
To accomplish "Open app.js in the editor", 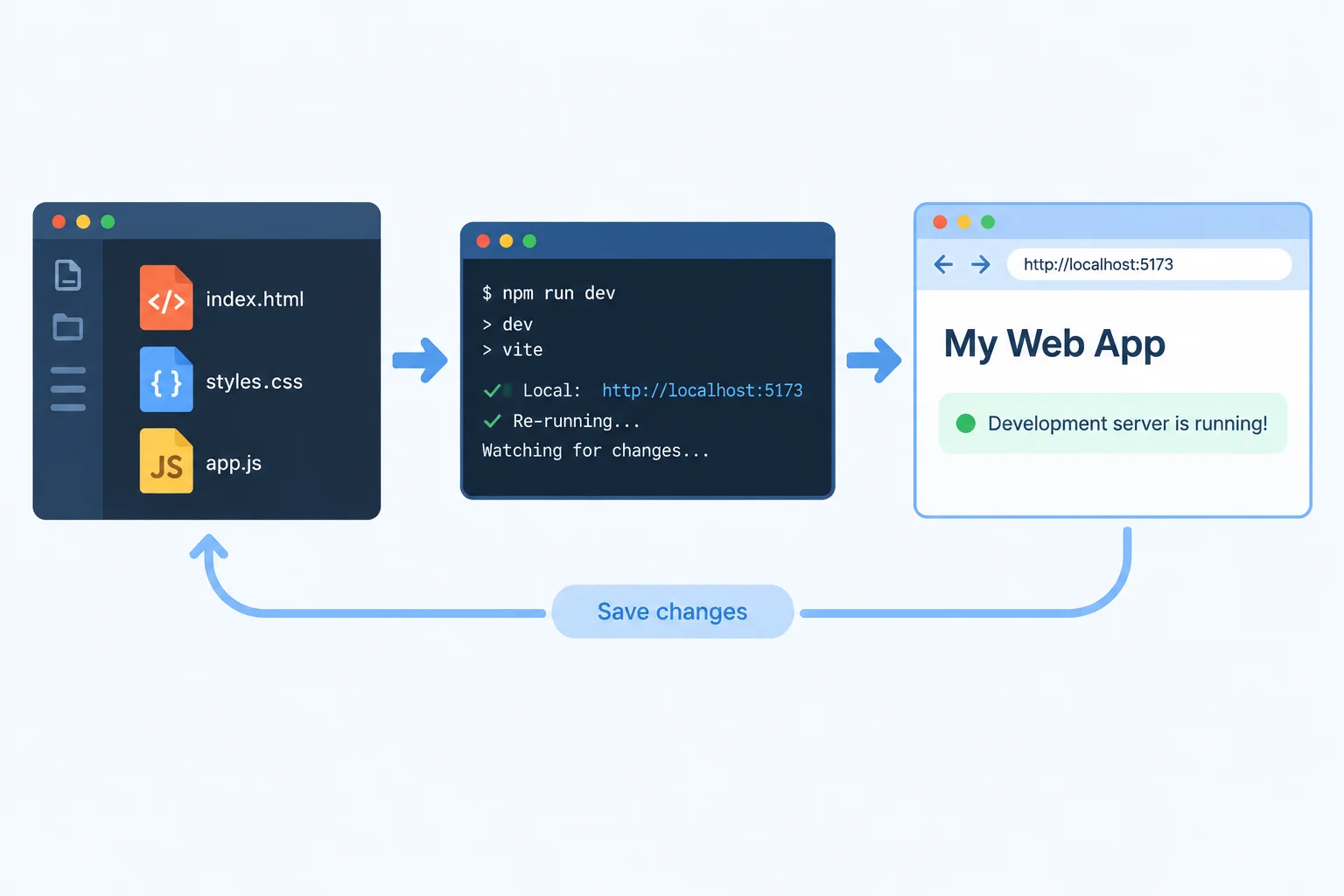I will pyautogui.click(x=234, y=464).
